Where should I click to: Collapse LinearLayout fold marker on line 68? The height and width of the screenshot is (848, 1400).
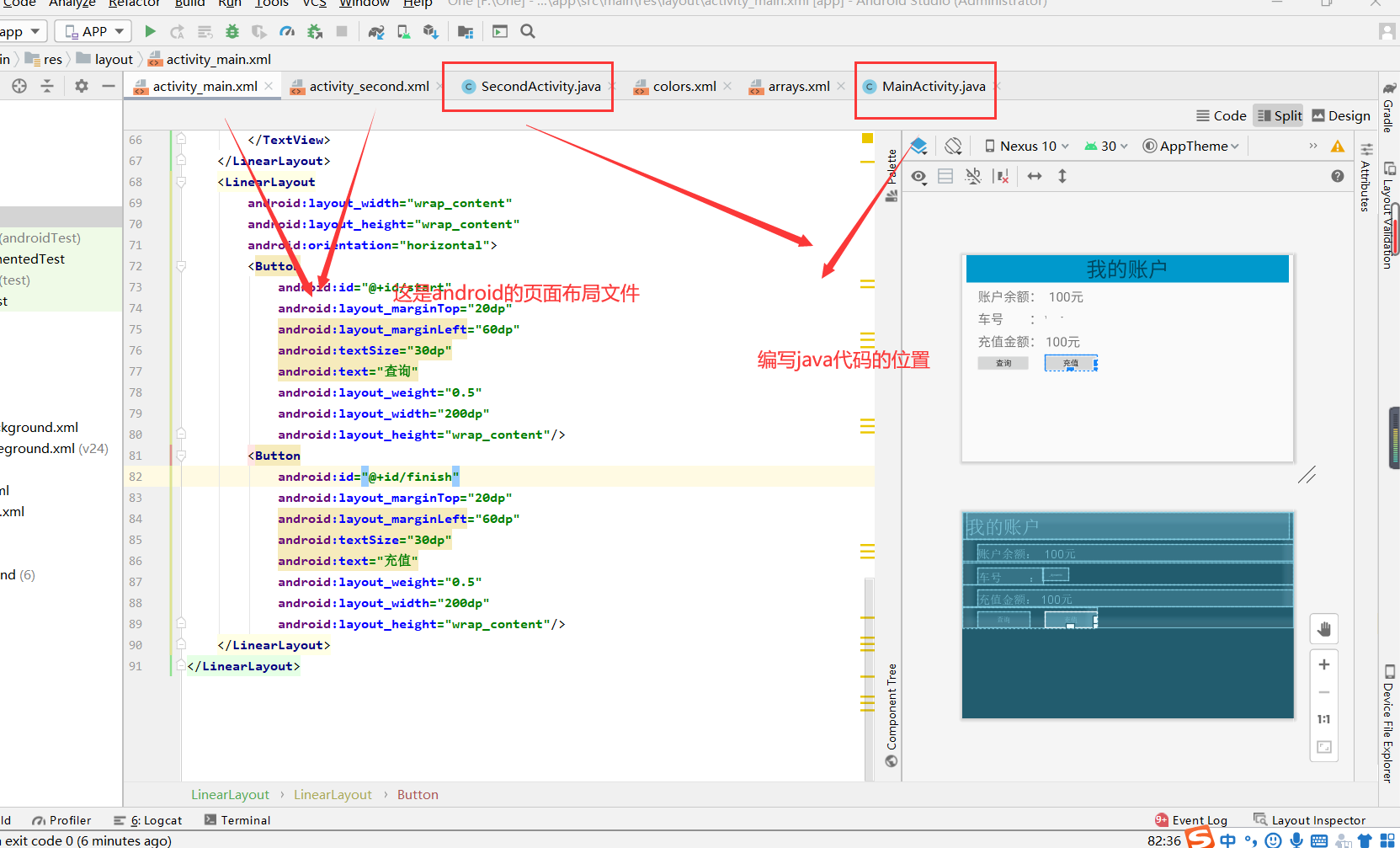181,182
